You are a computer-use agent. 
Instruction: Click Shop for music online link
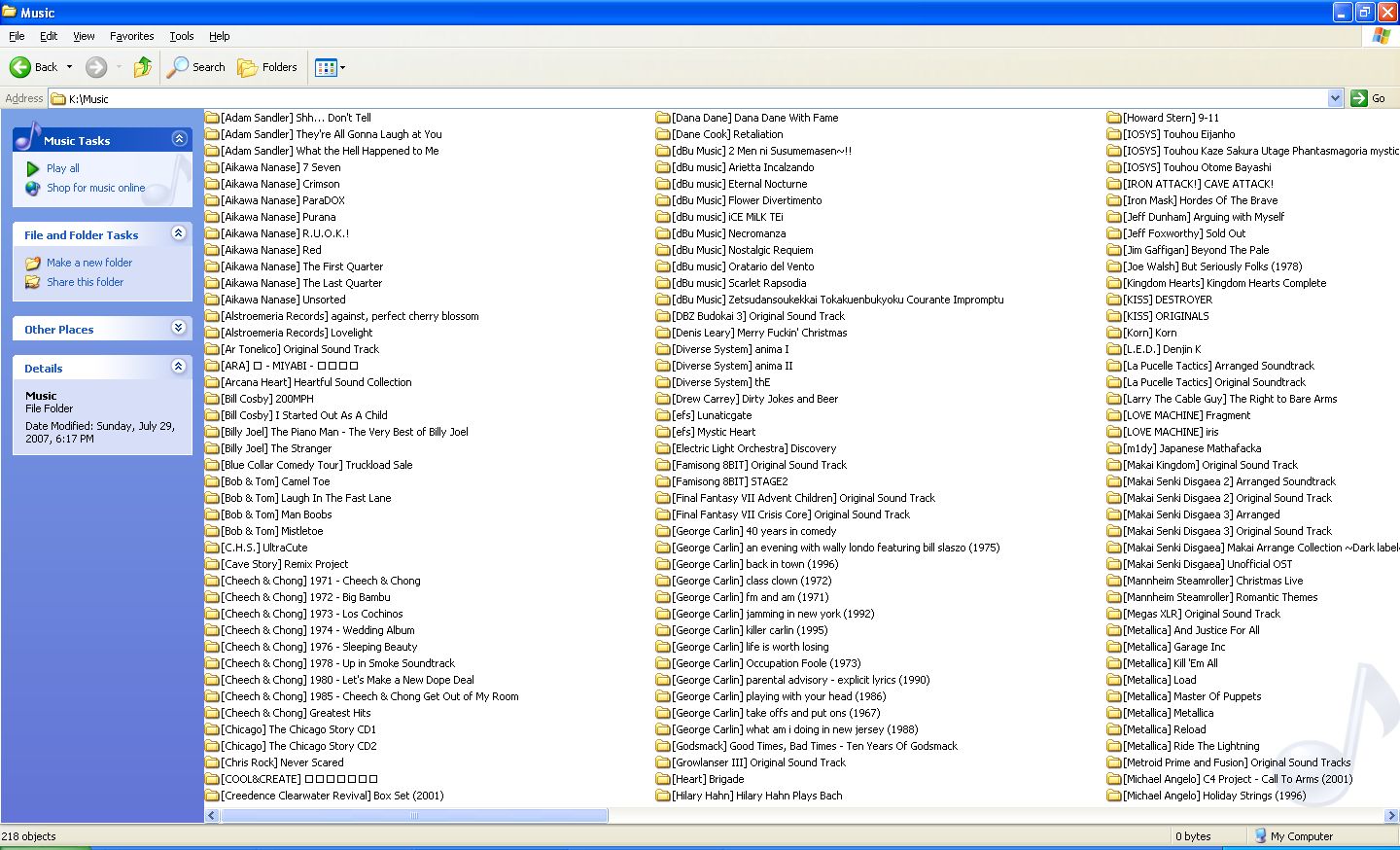click(x=95, y=188)
